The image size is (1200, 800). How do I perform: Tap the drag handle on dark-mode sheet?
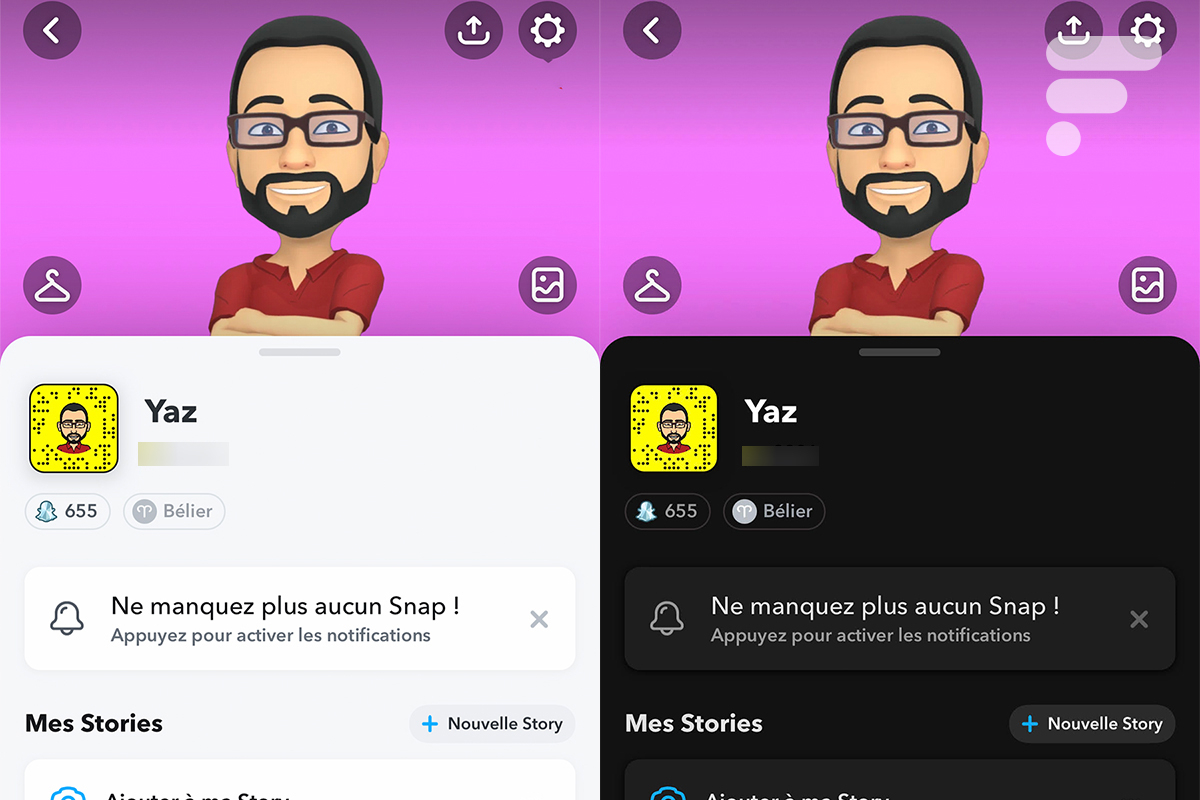pyautogui.click(x=899, y=352)
